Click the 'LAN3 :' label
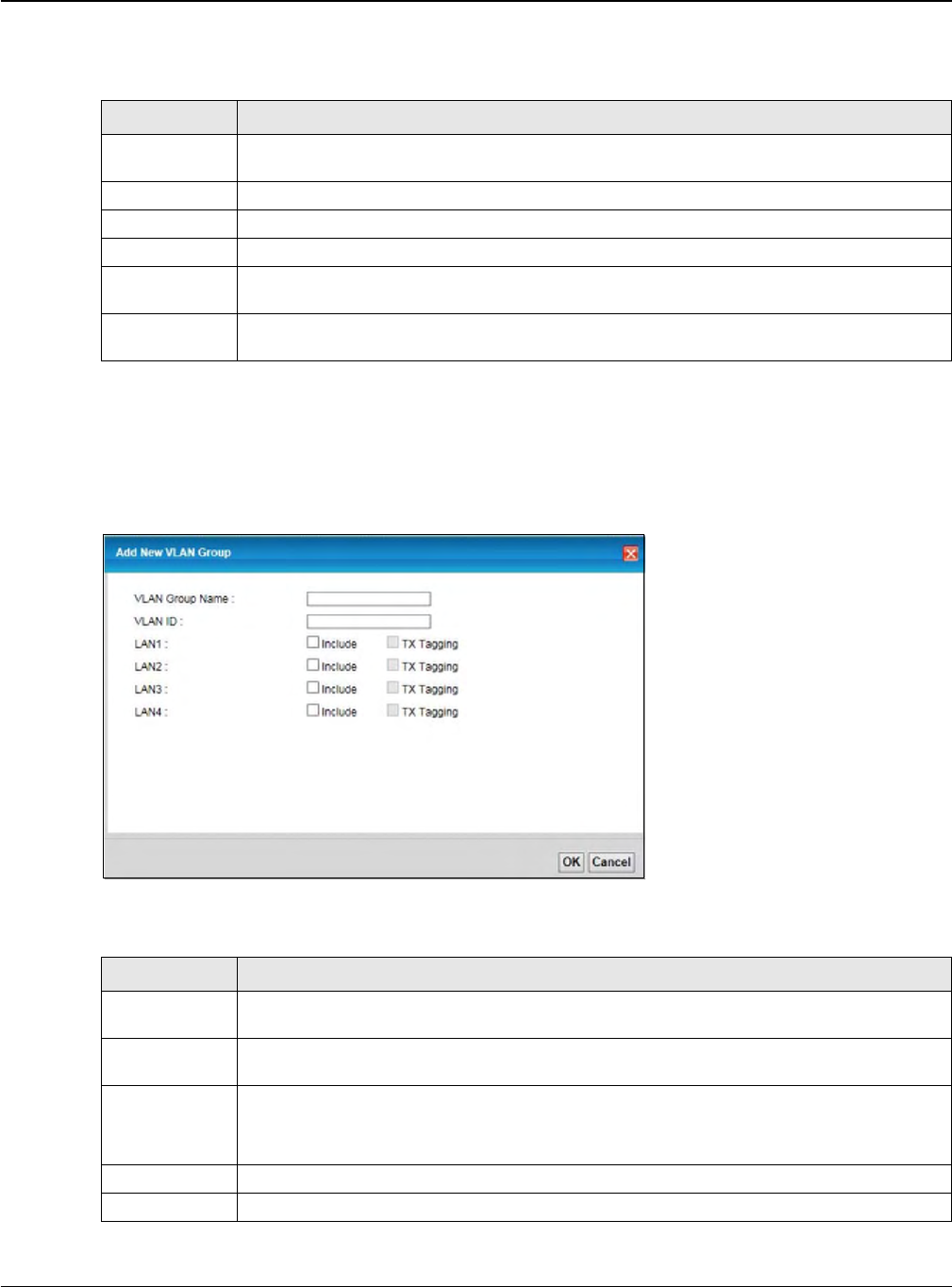The image size is (952, 1287). coord(151,690)
